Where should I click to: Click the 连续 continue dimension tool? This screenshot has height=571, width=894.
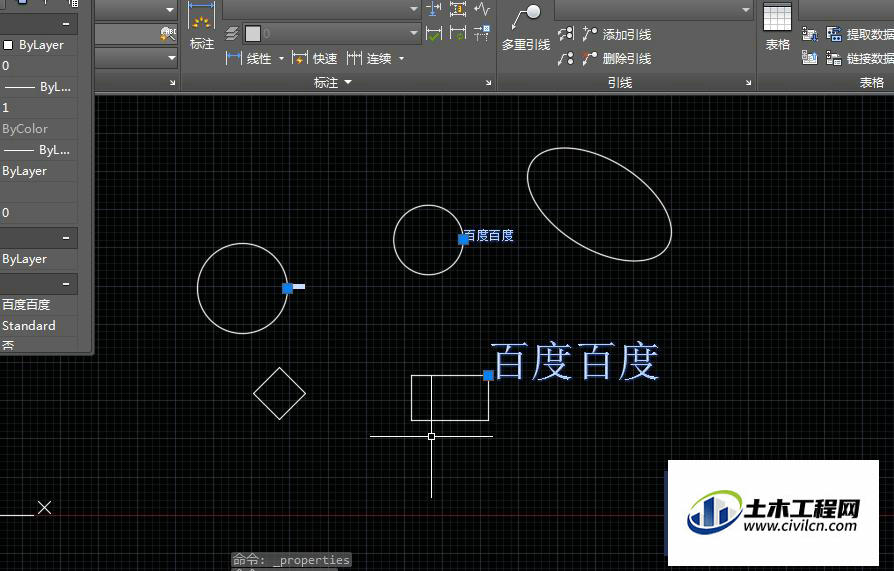pos(369,58)
